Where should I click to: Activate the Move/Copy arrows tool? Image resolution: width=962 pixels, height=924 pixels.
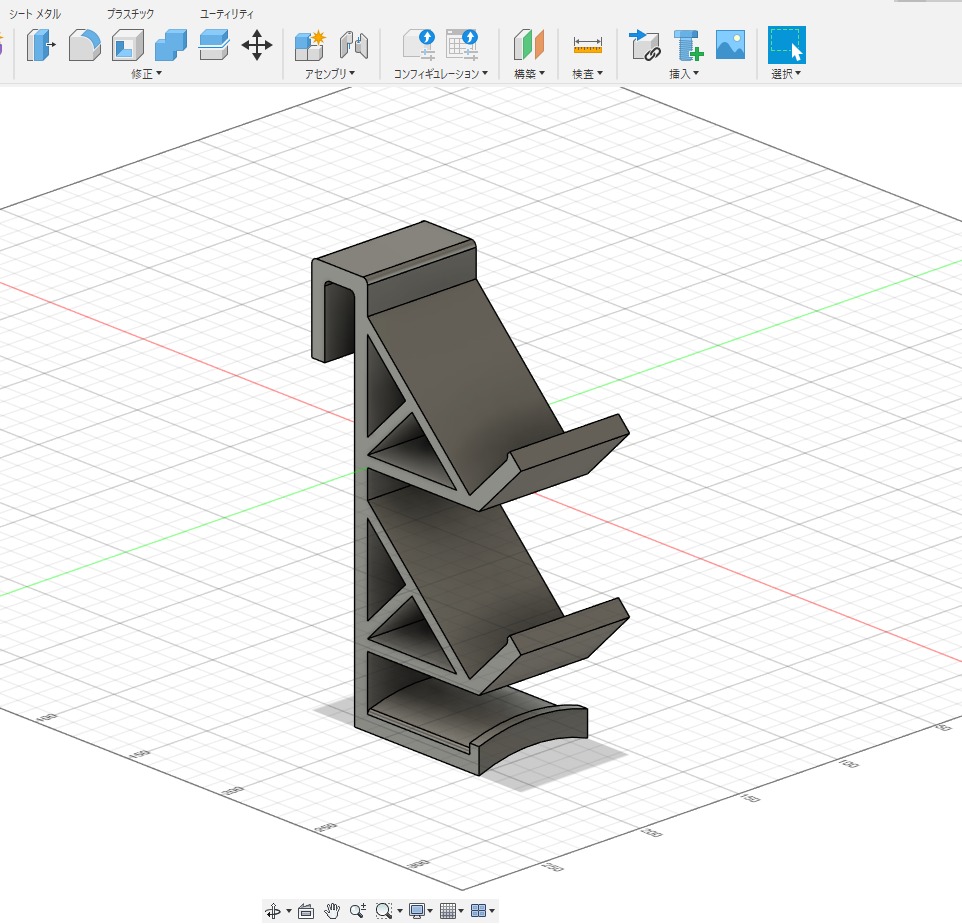[x=257, y=45]
